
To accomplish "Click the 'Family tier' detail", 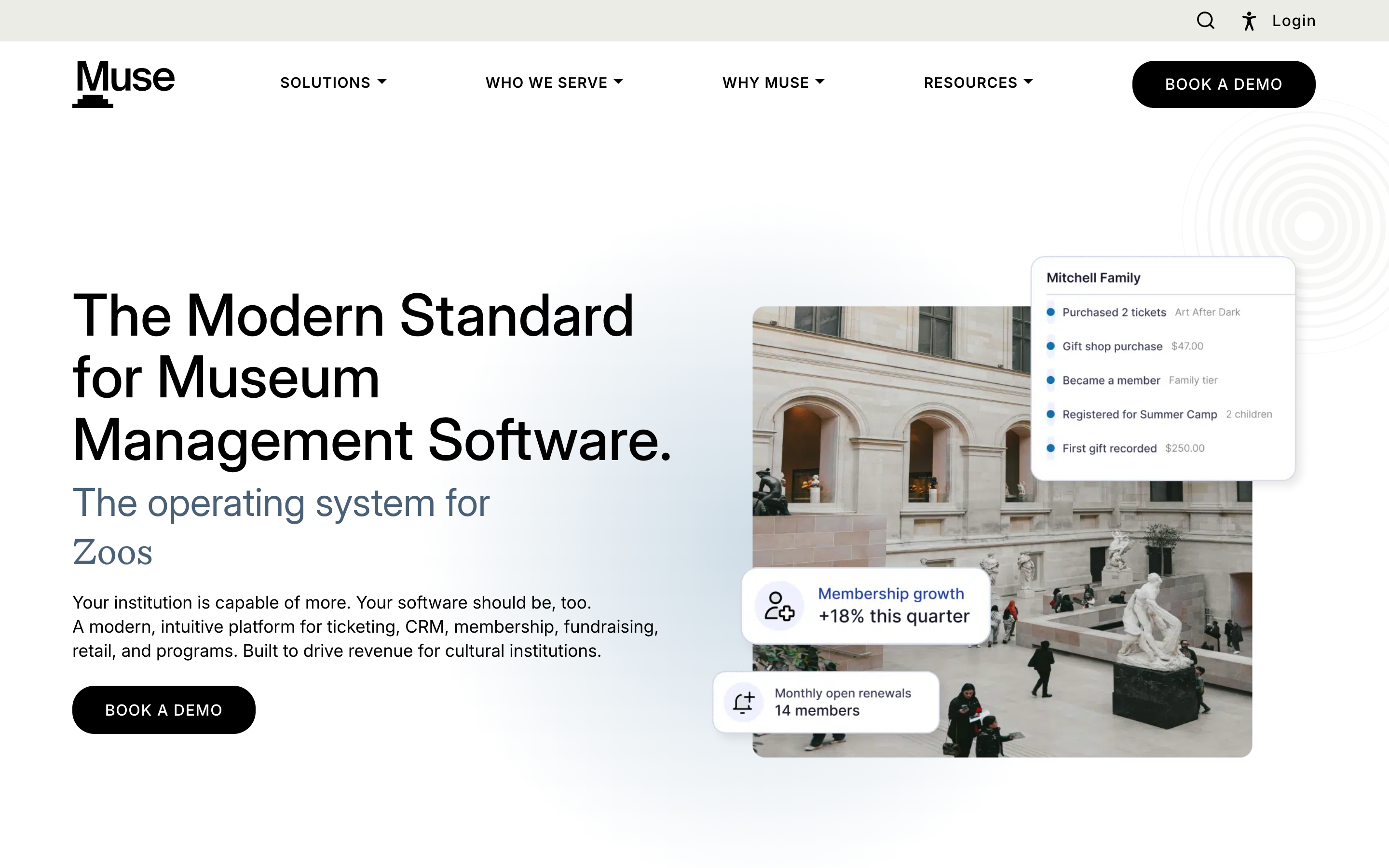I will [x=1193, y=380].
